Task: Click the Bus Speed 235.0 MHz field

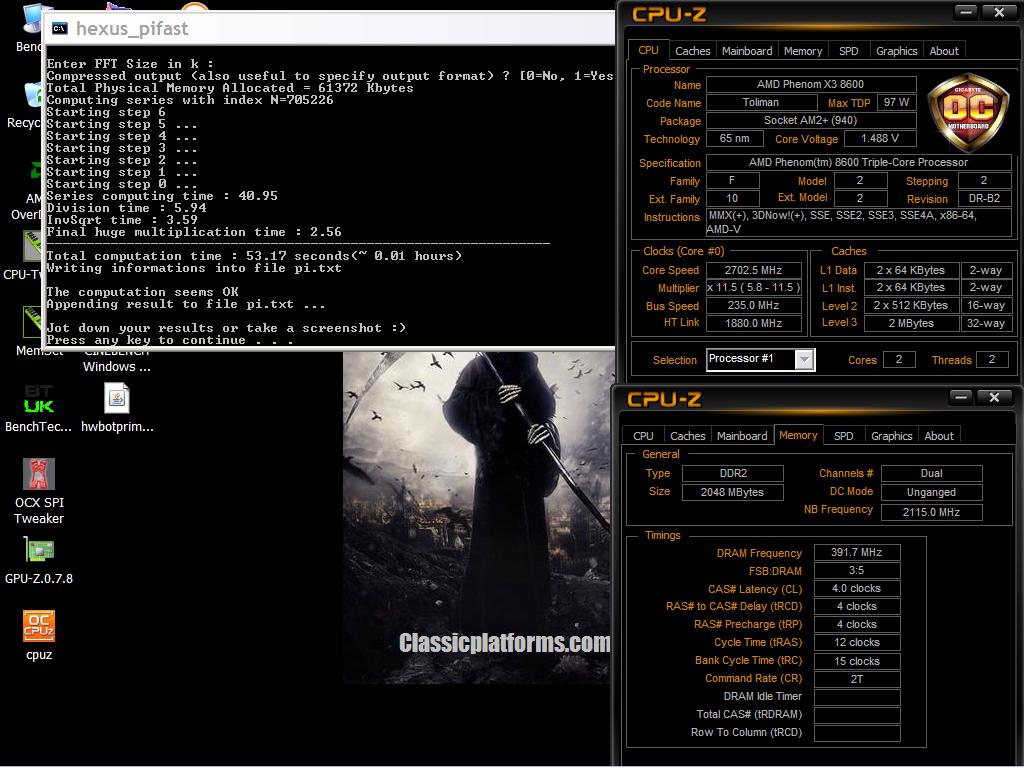Action: click(753, 306)
